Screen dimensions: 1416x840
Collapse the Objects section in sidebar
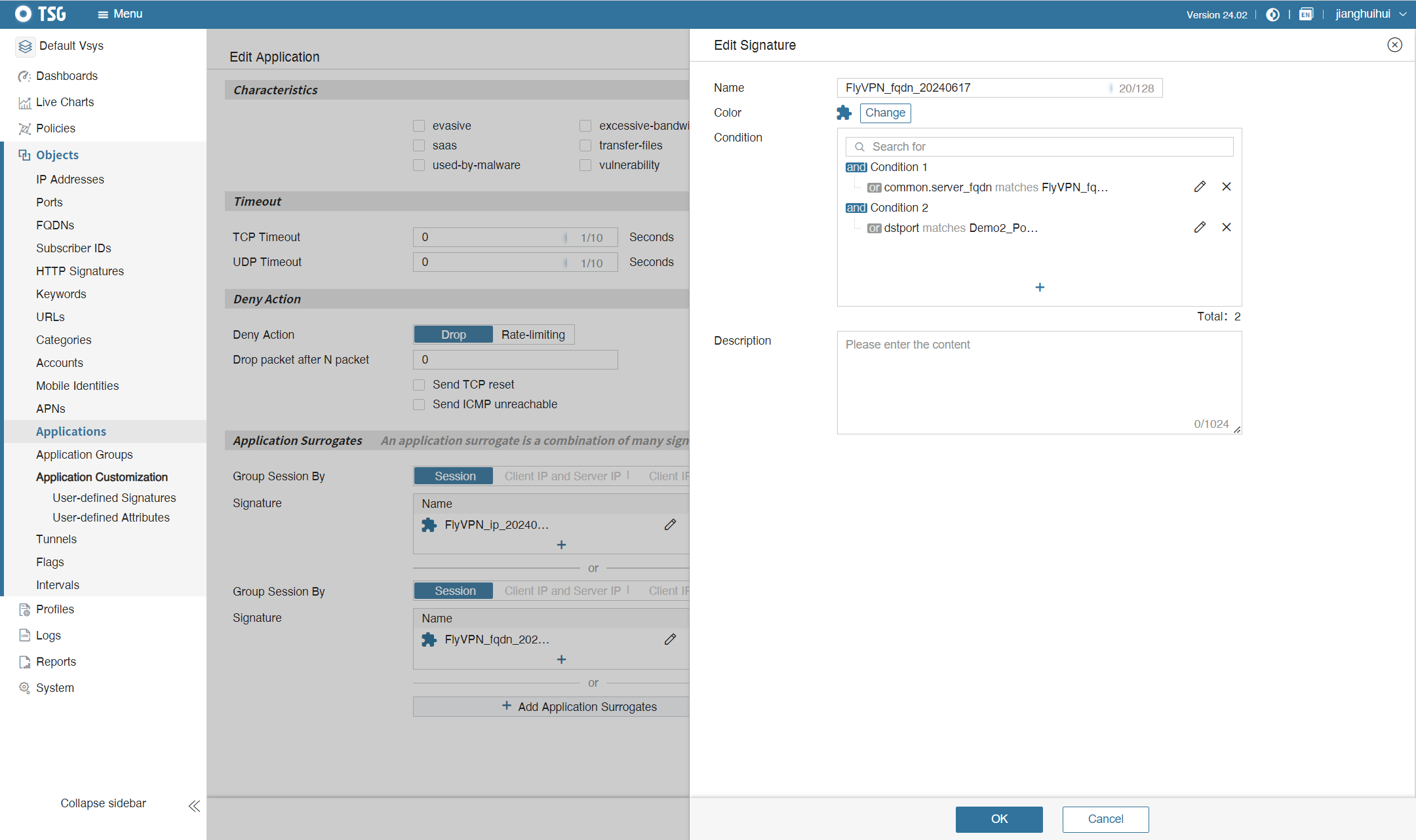[57, 155]
